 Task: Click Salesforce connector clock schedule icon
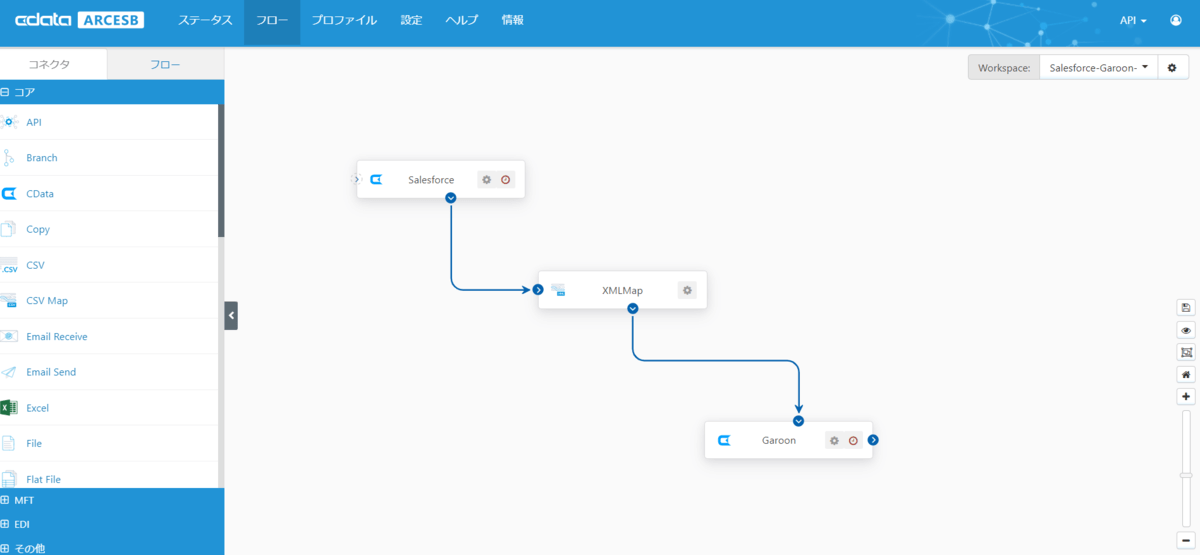click(x=505, y=180)
